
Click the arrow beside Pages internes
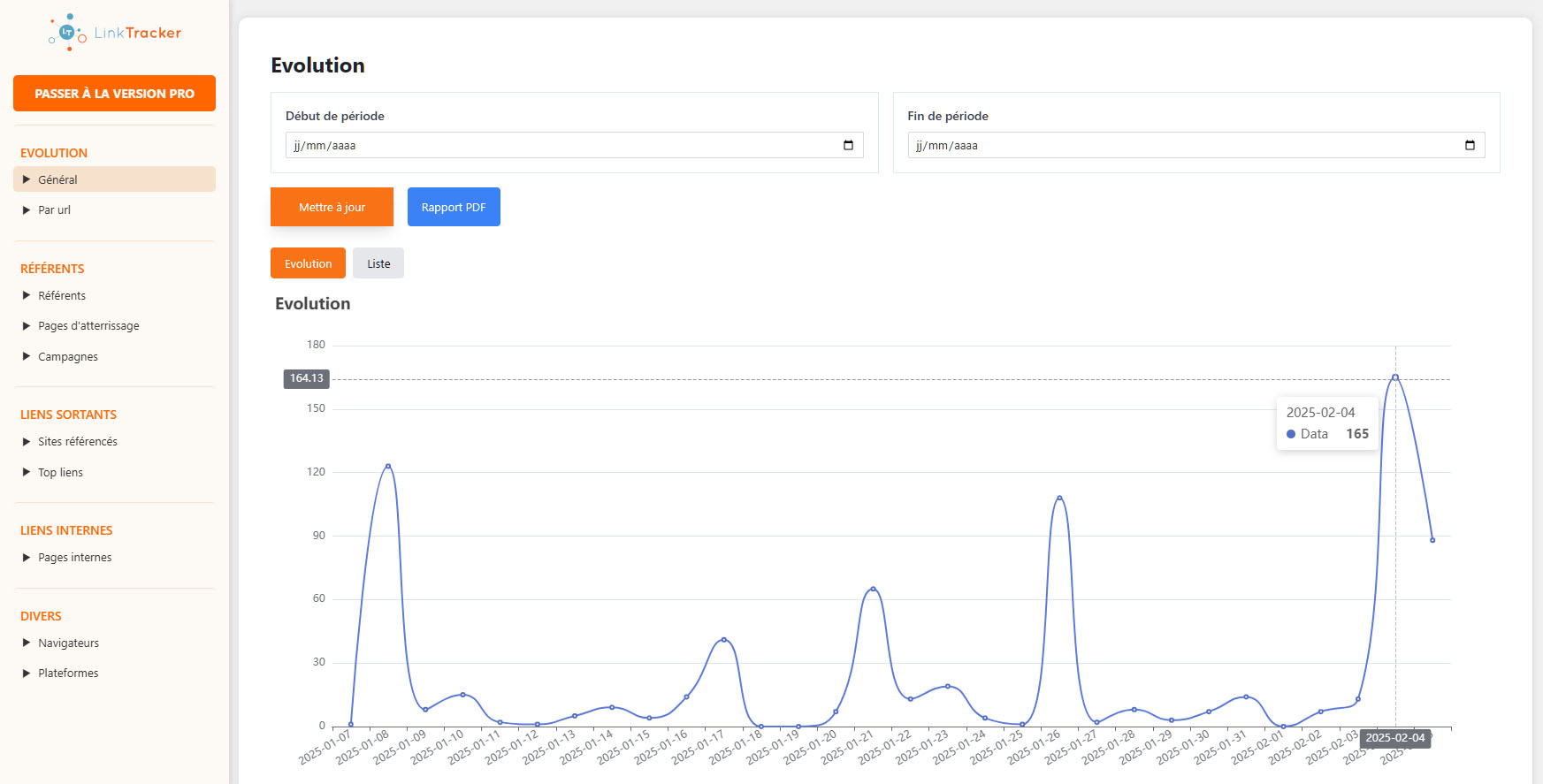(27, 557)
